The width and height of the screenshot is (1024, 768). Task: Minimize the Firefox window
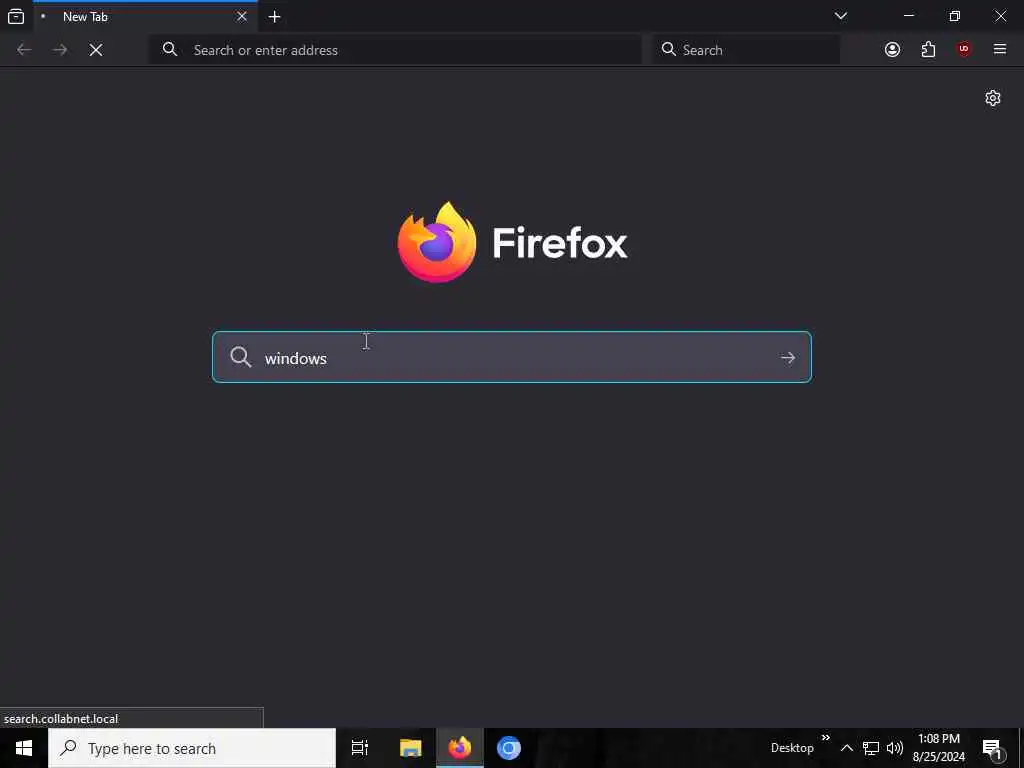909,16
